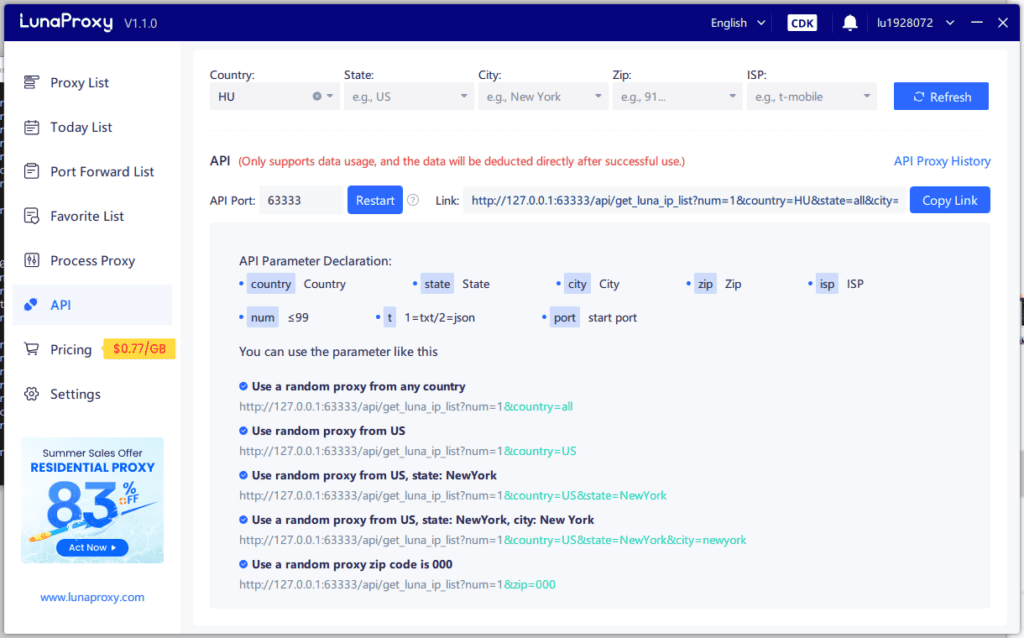Click the 83% off Act Now banner
1024x638 pixels.
(x=92, y=547)
